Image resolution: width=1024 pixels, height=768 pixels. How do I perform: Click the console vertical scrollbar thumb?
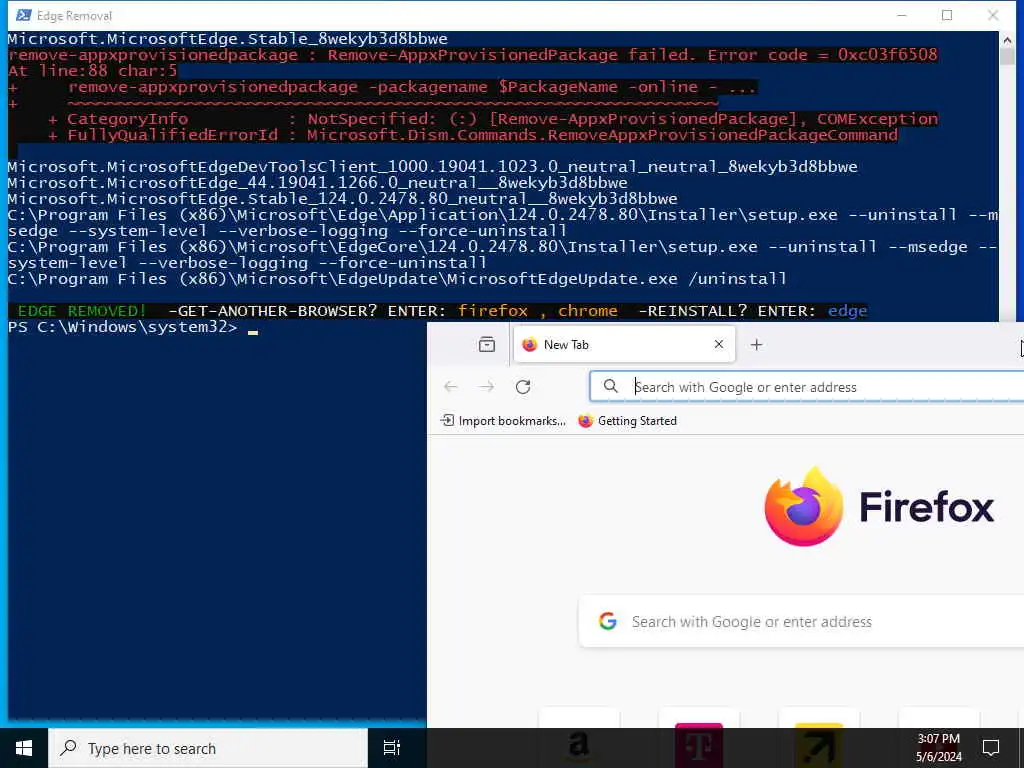(1007, 56)
